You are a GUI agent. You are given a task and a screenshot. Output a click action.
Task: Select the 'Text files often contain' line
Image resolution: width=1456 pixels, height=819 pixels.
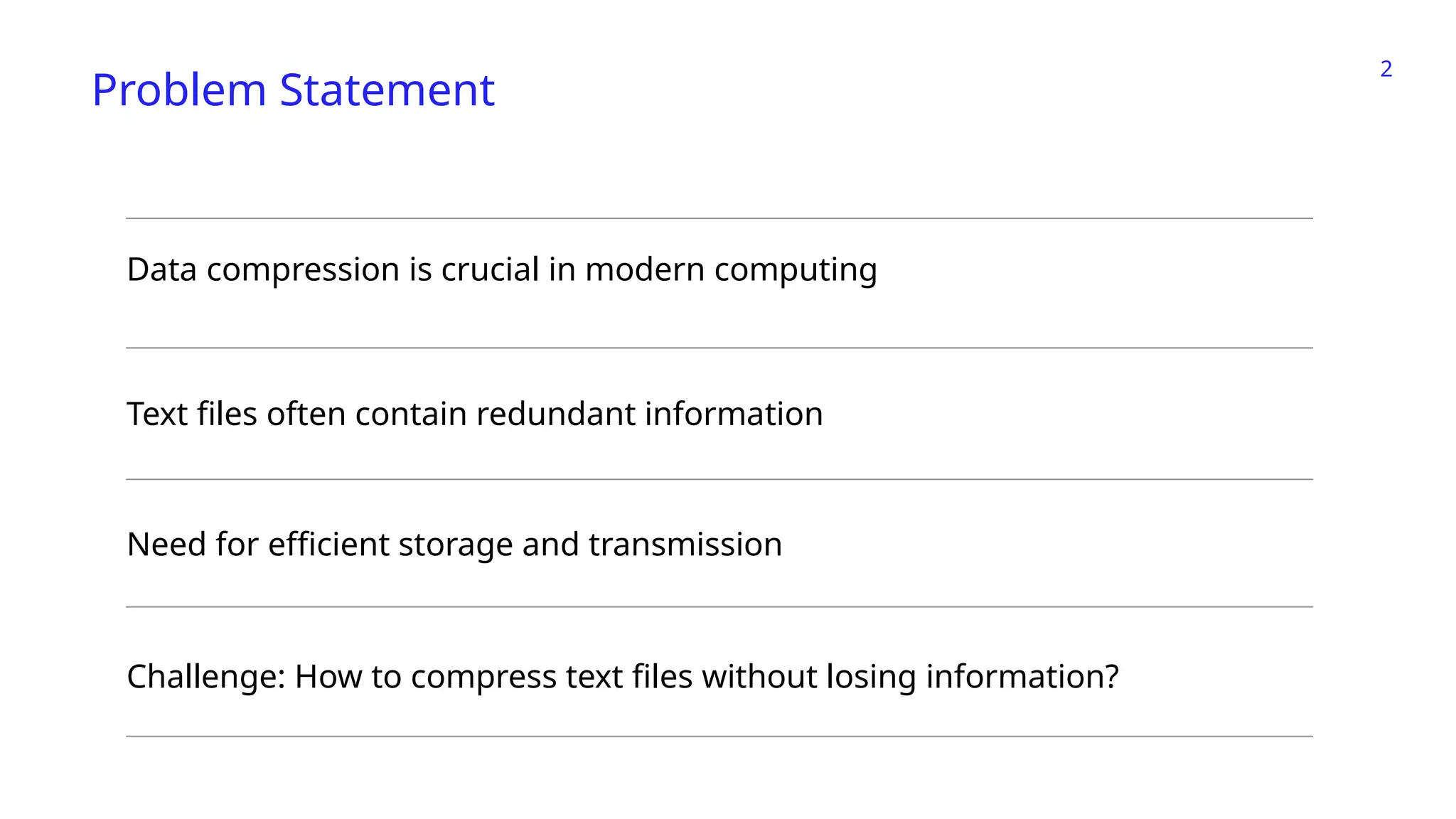[474, 414]
